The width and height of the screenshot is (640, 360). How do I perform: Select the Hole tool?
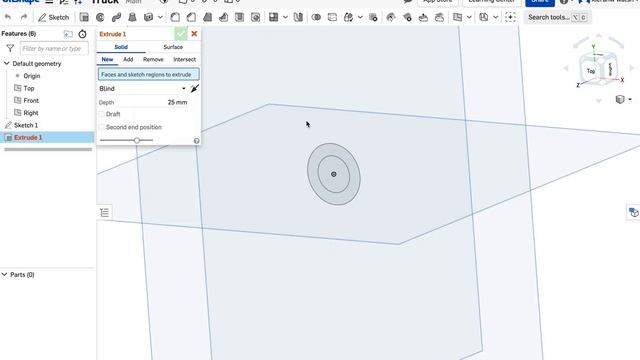click(x=256, y=17)
